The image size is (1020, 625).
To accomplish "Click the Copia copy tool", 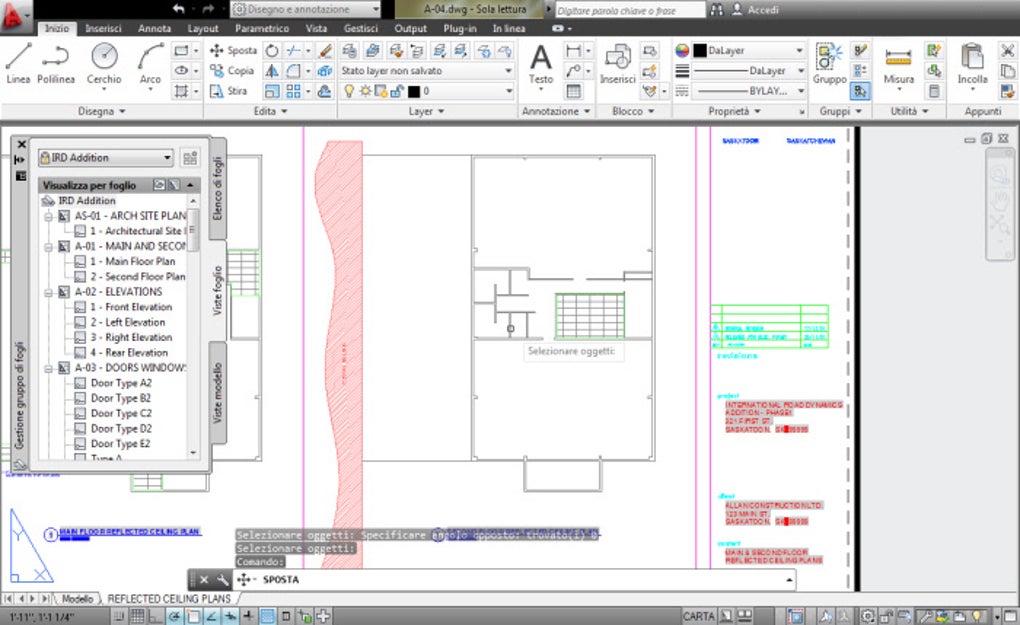I will coord(232,71).
